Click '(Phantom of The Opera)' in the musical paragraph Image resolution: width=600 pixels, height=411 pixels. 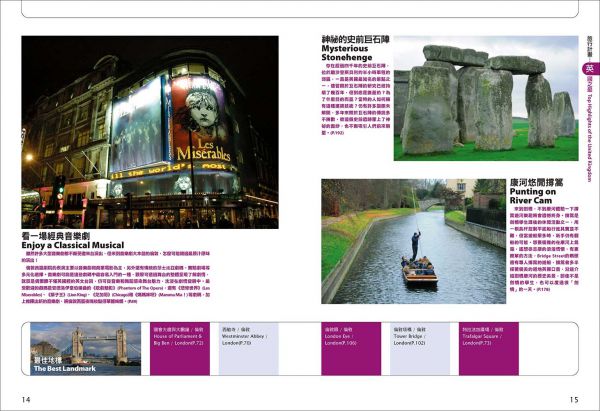point(140,288)
